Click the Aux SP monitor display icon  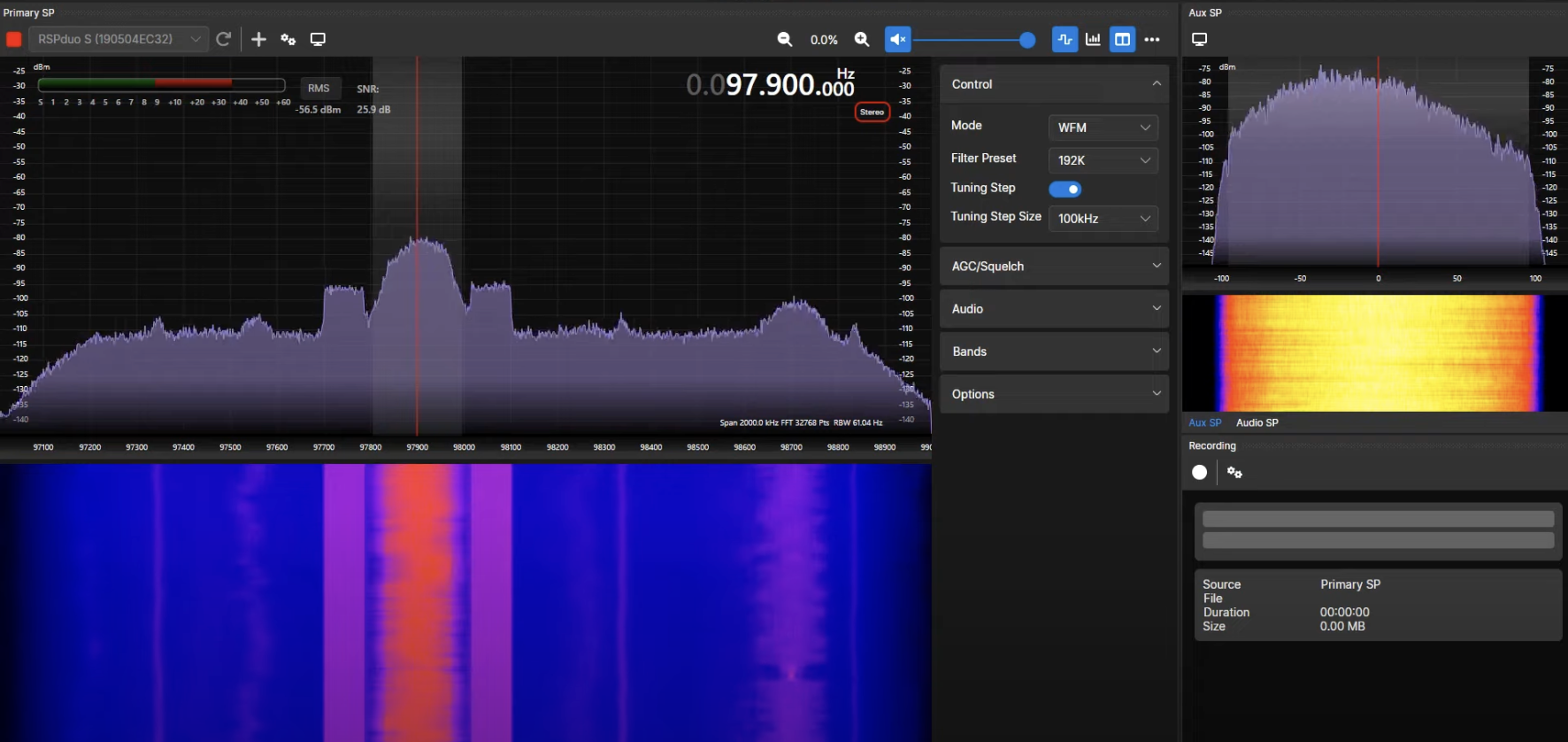tap(1199, 39)
